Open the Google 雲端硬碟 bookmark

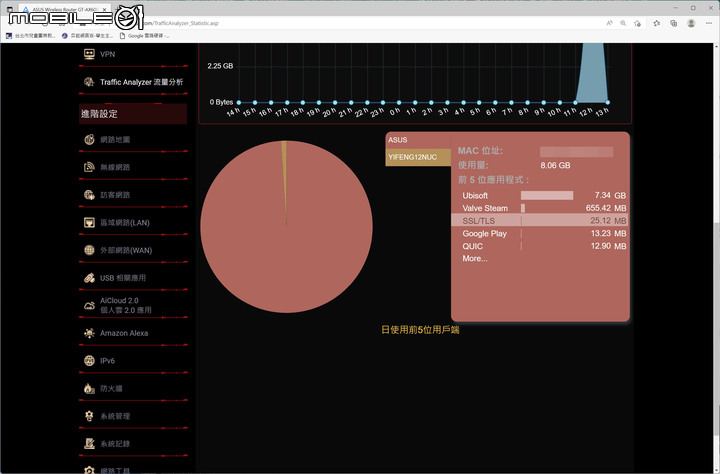coord(144,35)
